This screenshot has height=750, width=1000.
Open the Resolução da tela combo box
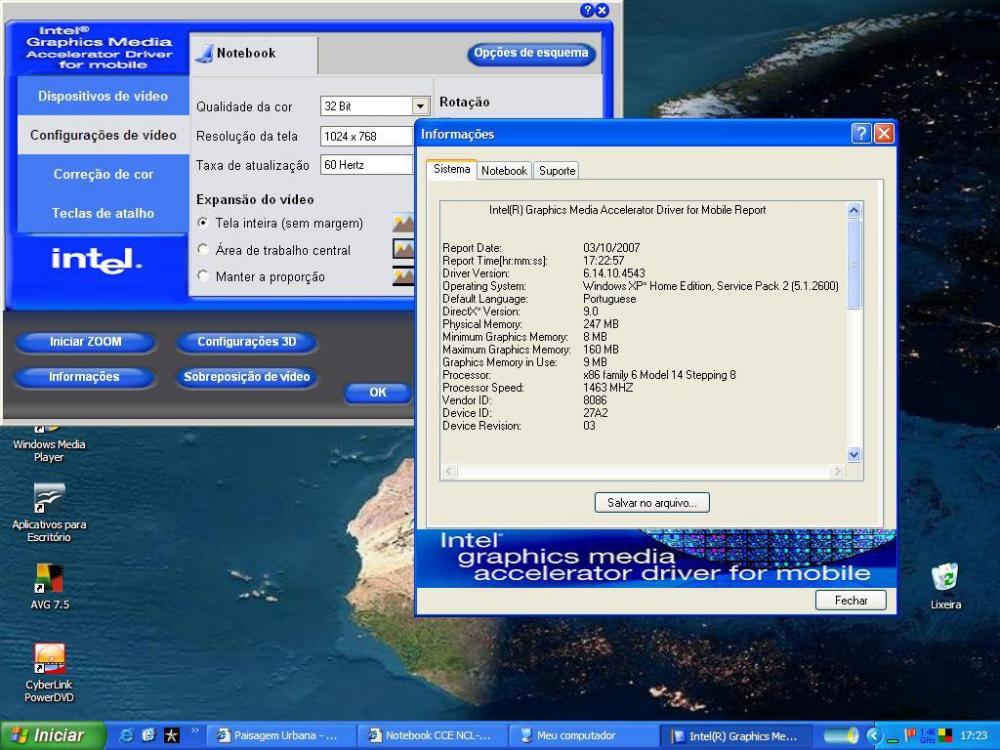tap(367, 136)
